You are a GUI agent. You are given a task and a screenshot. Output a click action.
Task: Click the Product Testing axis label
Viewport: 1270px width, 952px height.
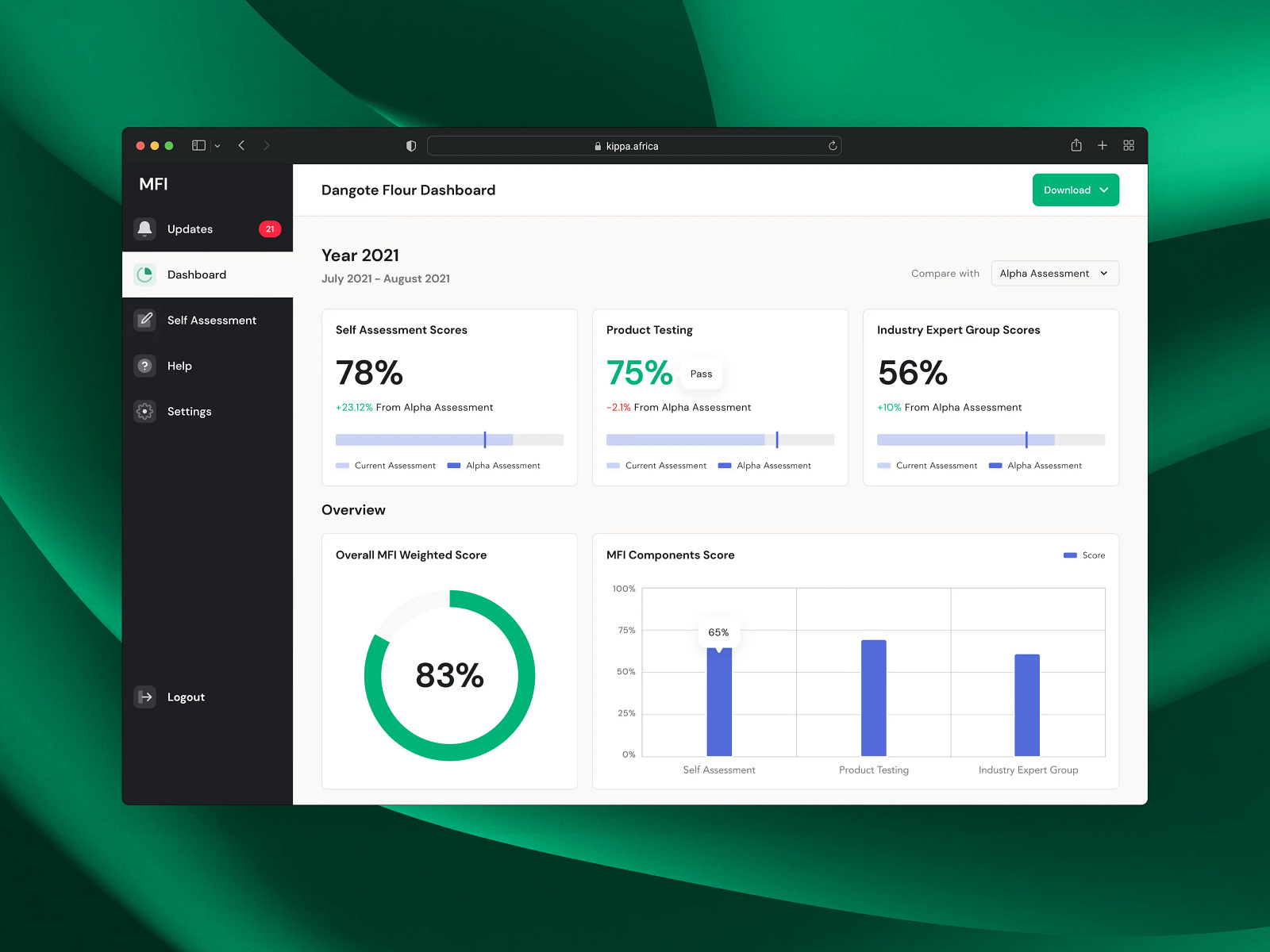(x=874, y=770)
